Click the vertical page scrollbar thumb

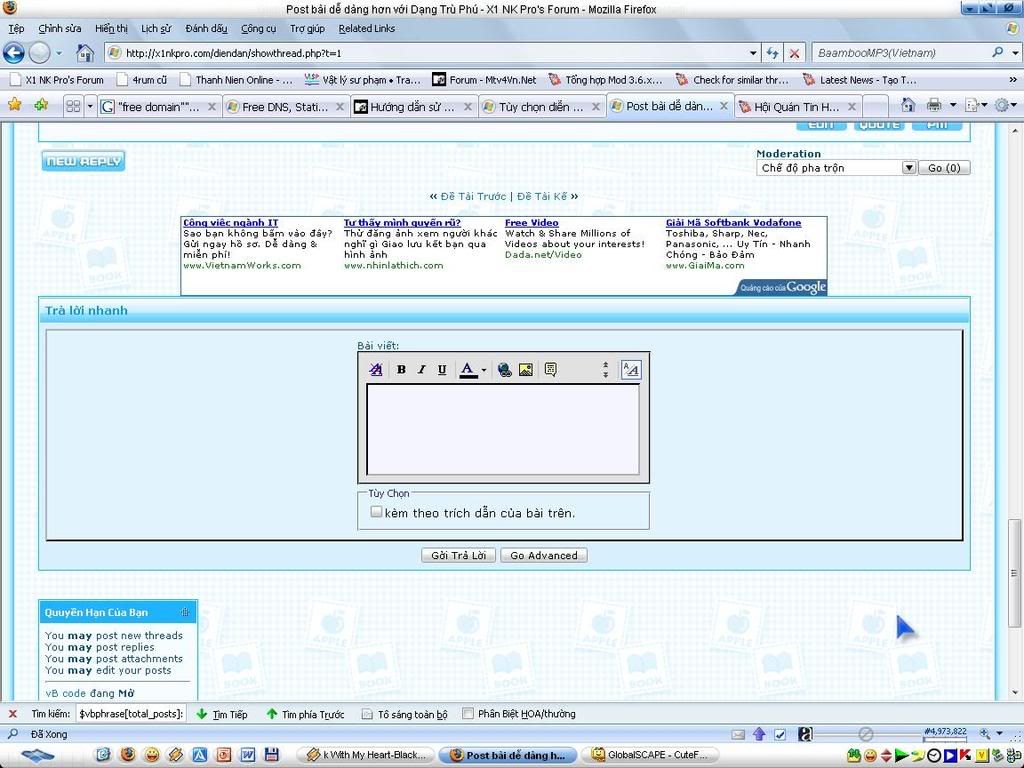(1014, 572)
